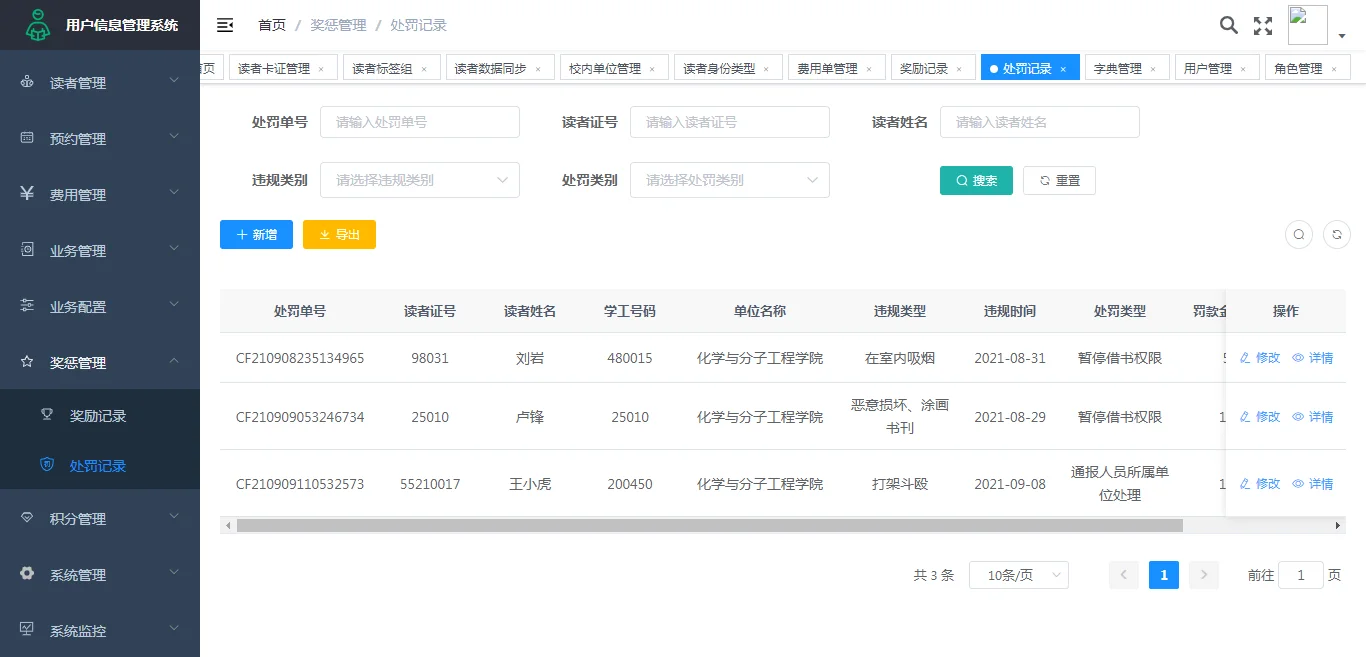Click 修改 for 王小虎's record

1260,484
